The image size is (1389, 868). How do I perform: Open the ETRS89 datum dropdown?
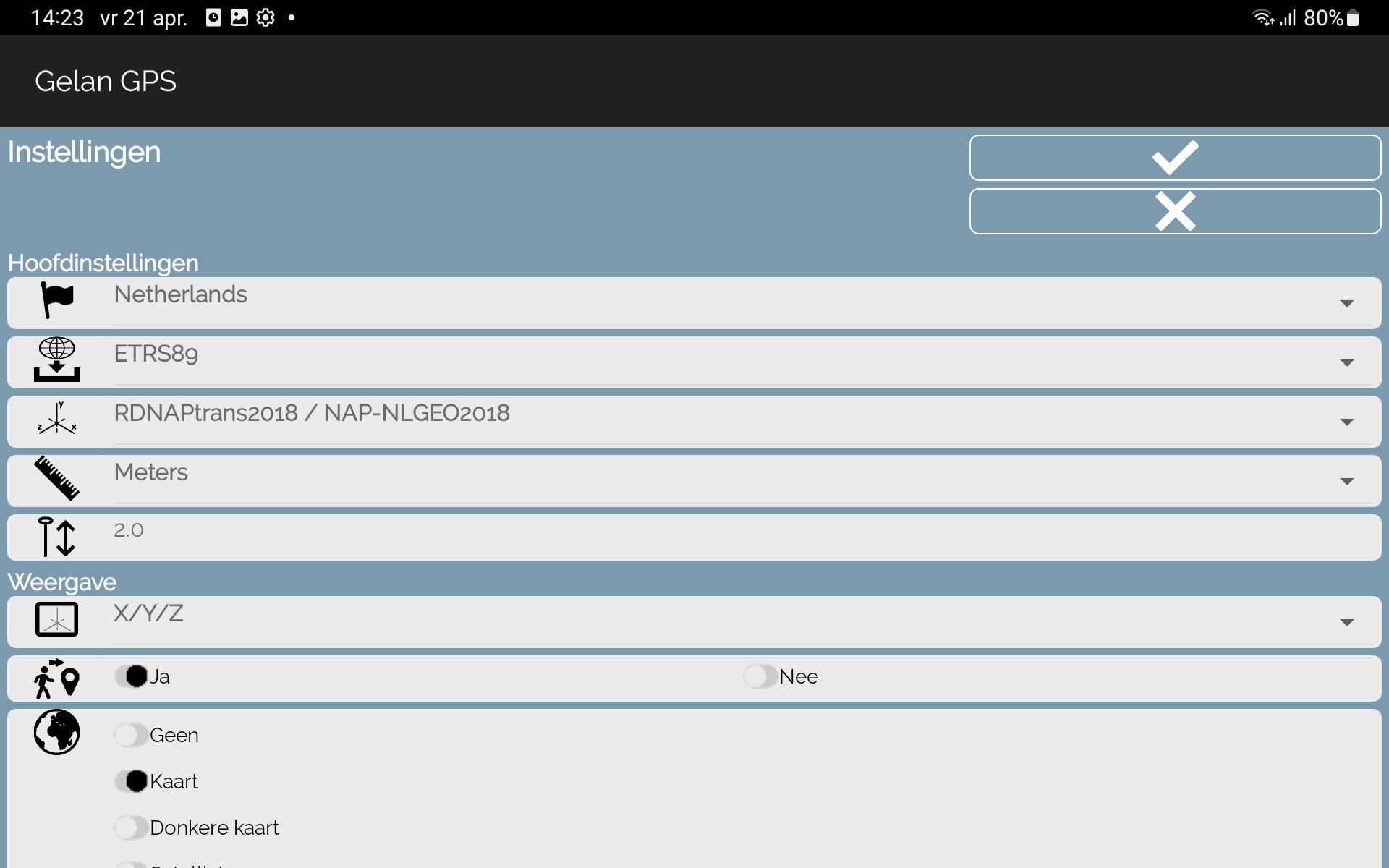[744, 362]
